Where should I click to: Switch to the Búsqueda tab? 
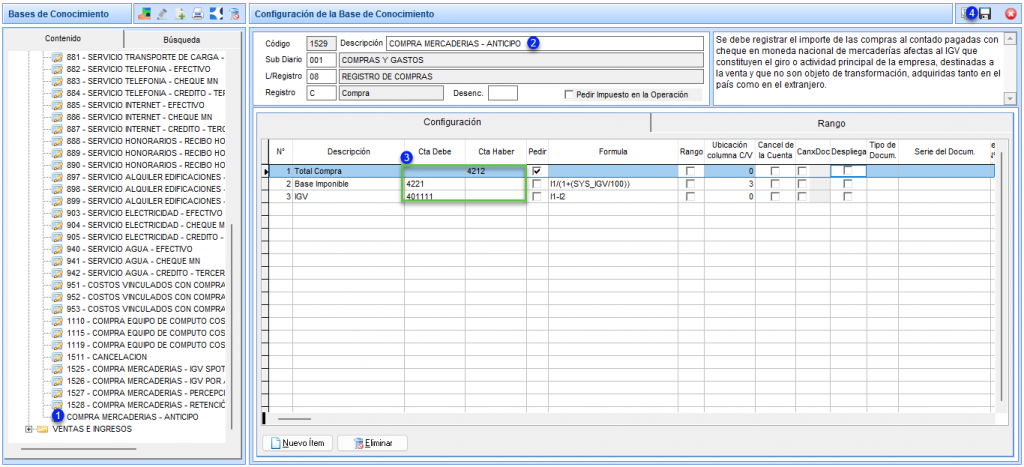(182, 39)
